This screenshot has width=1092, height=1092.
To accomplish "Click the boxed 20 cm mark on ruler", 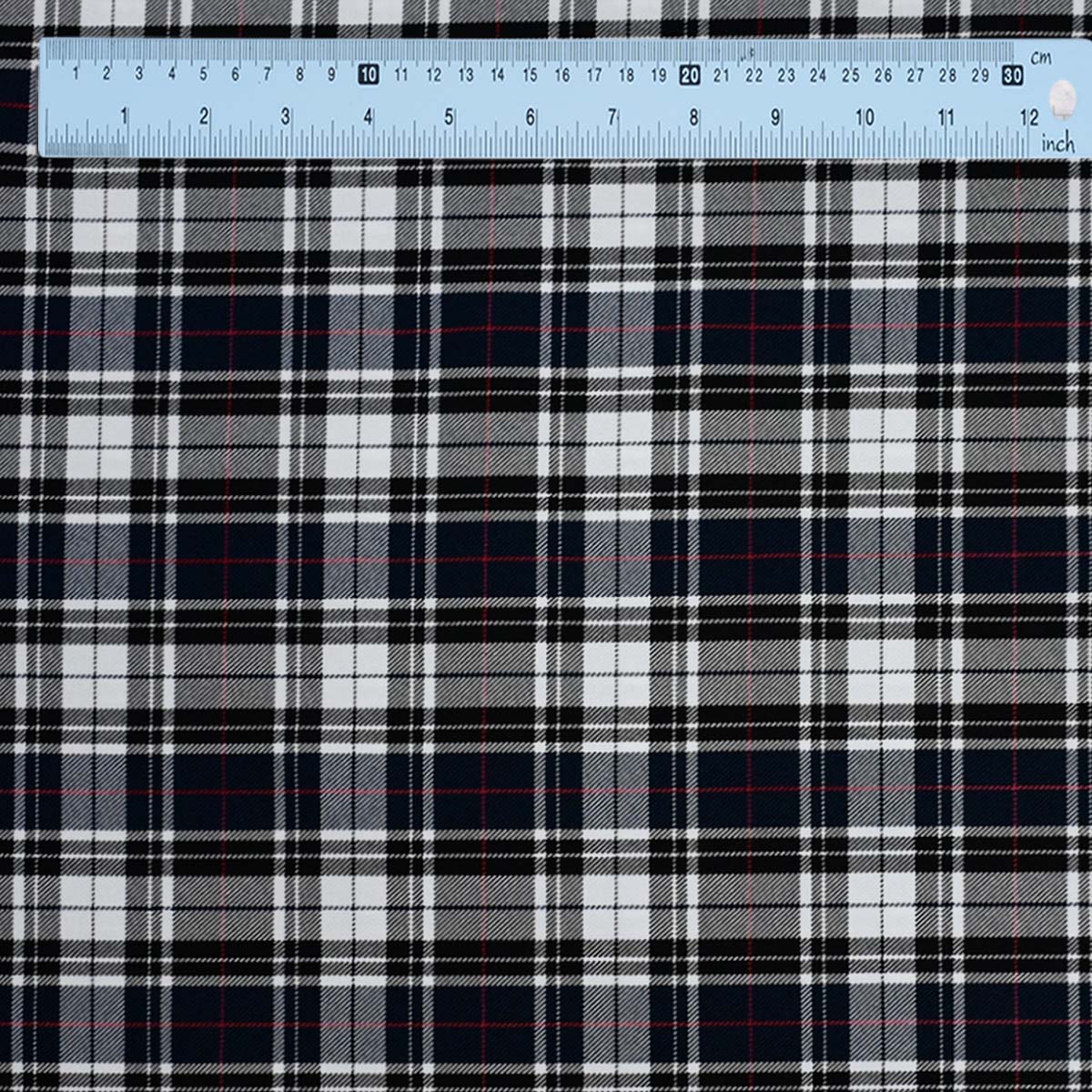I will click(x=691, y=76).
